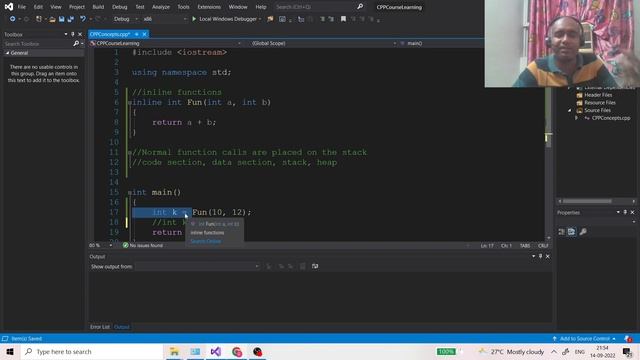
Task: Click the Visual Studio logo icon
Action: click(x=9, y=7)
